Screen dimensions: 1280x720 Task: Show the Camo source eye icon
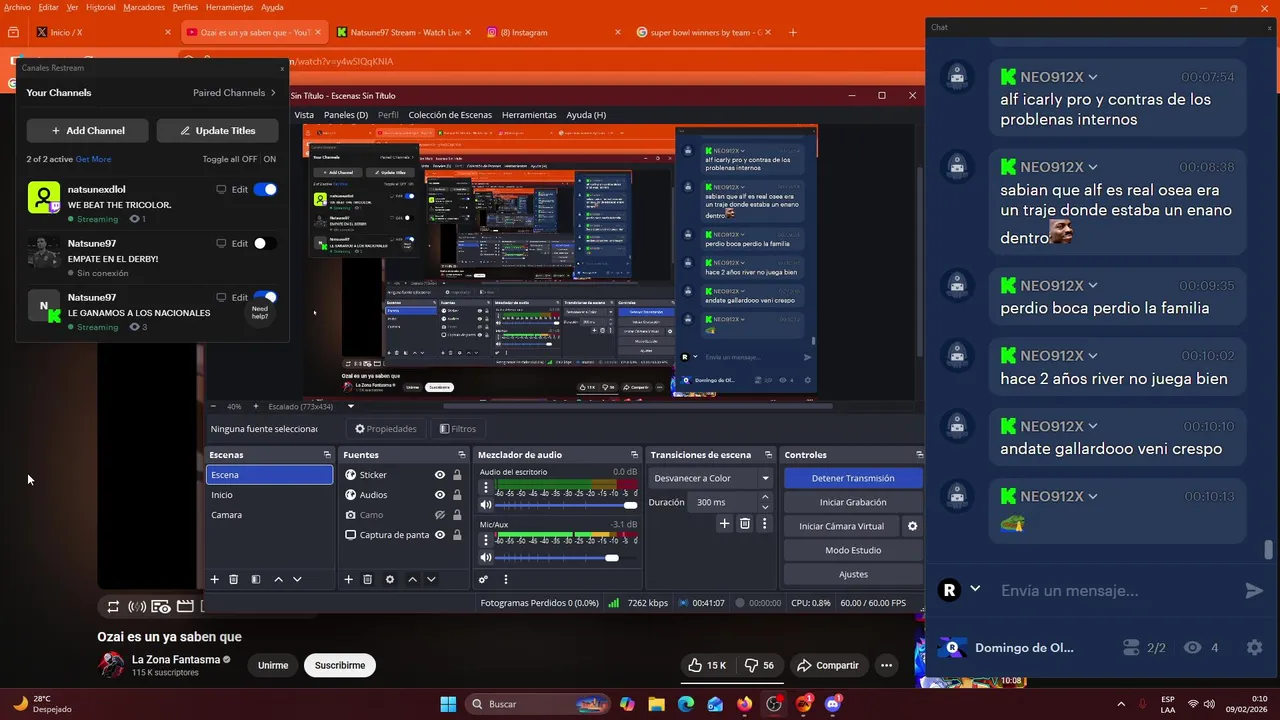[x=439, y=515]
